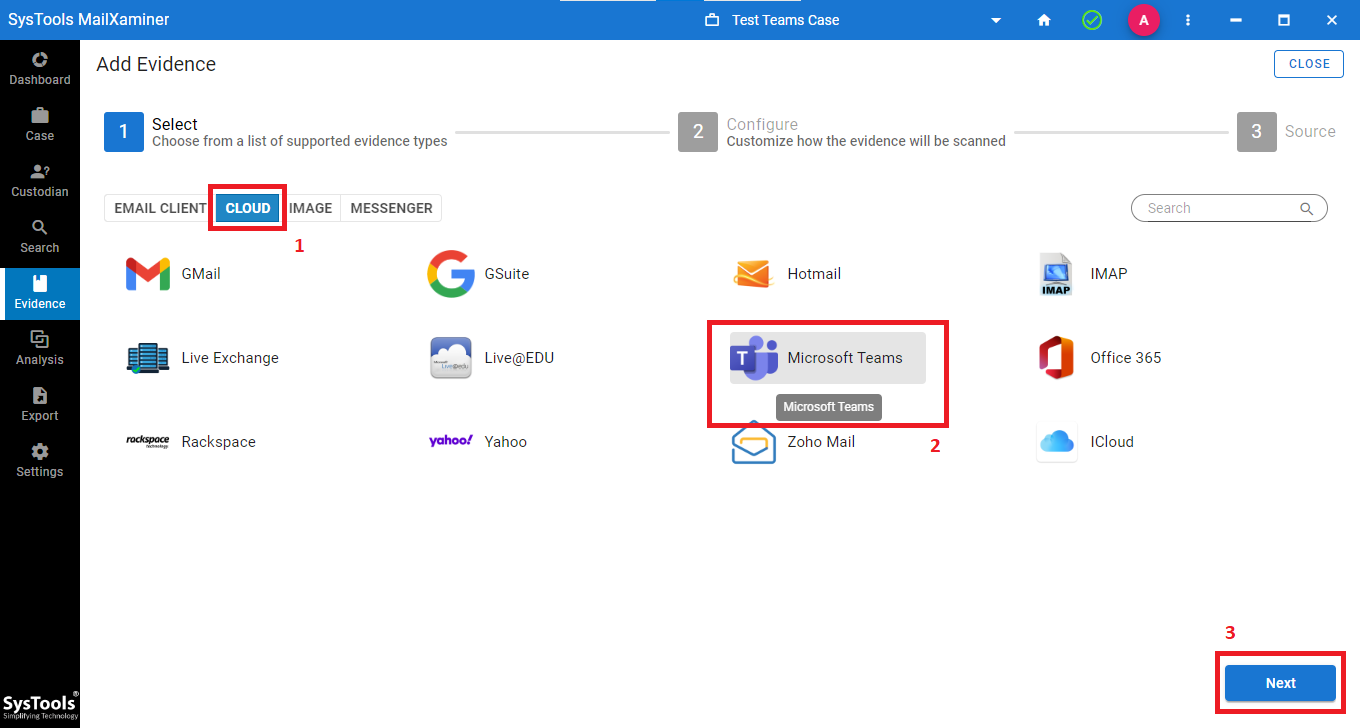1360x728 pixels.
Task: Go to Custodian in sidebar
Action: [40, 180]
